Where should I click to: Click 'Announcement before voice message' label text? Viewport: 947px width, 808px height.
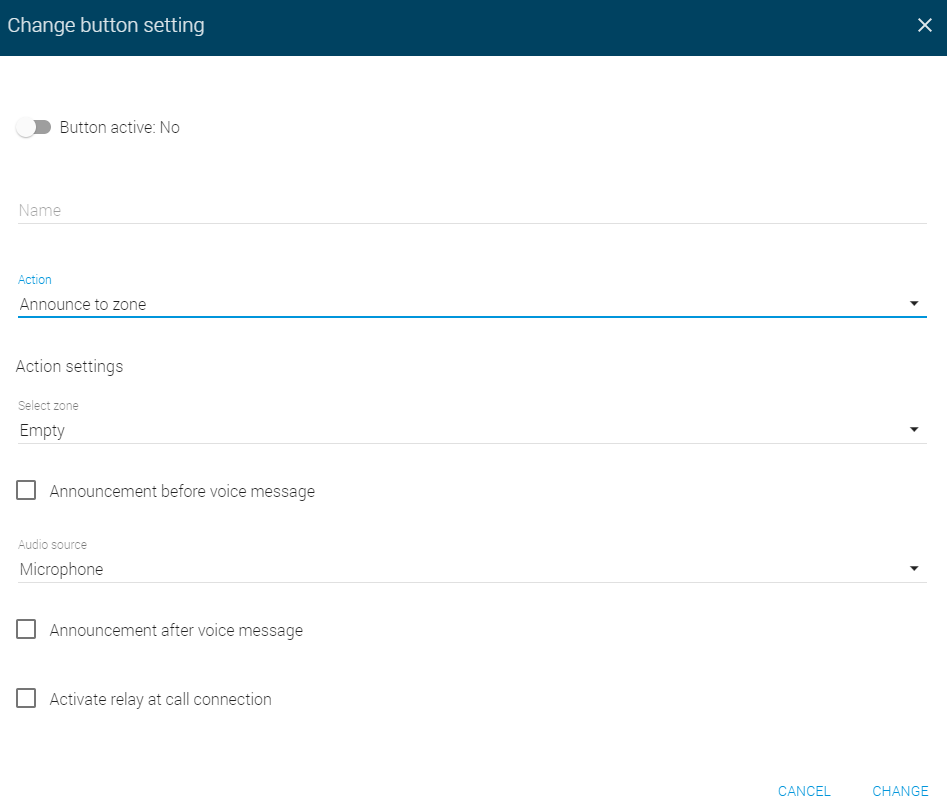click(x=182, y=492)
